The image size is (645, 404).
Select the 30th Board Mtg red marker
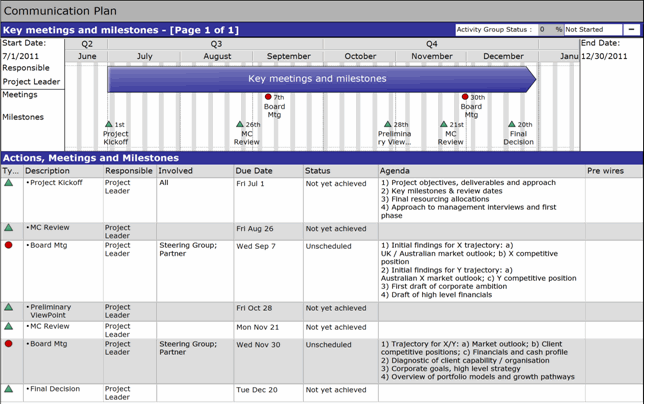point(465,97)
